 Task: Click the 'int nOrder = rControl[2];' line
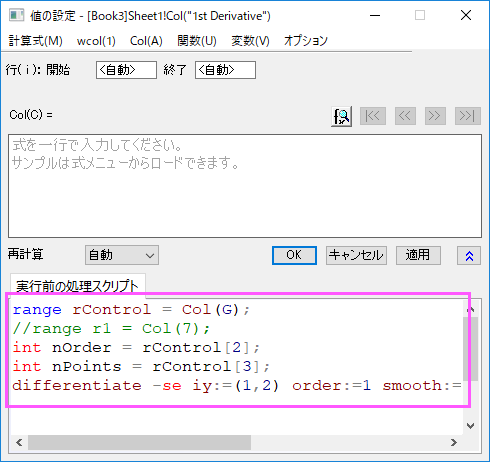[136, 348]
